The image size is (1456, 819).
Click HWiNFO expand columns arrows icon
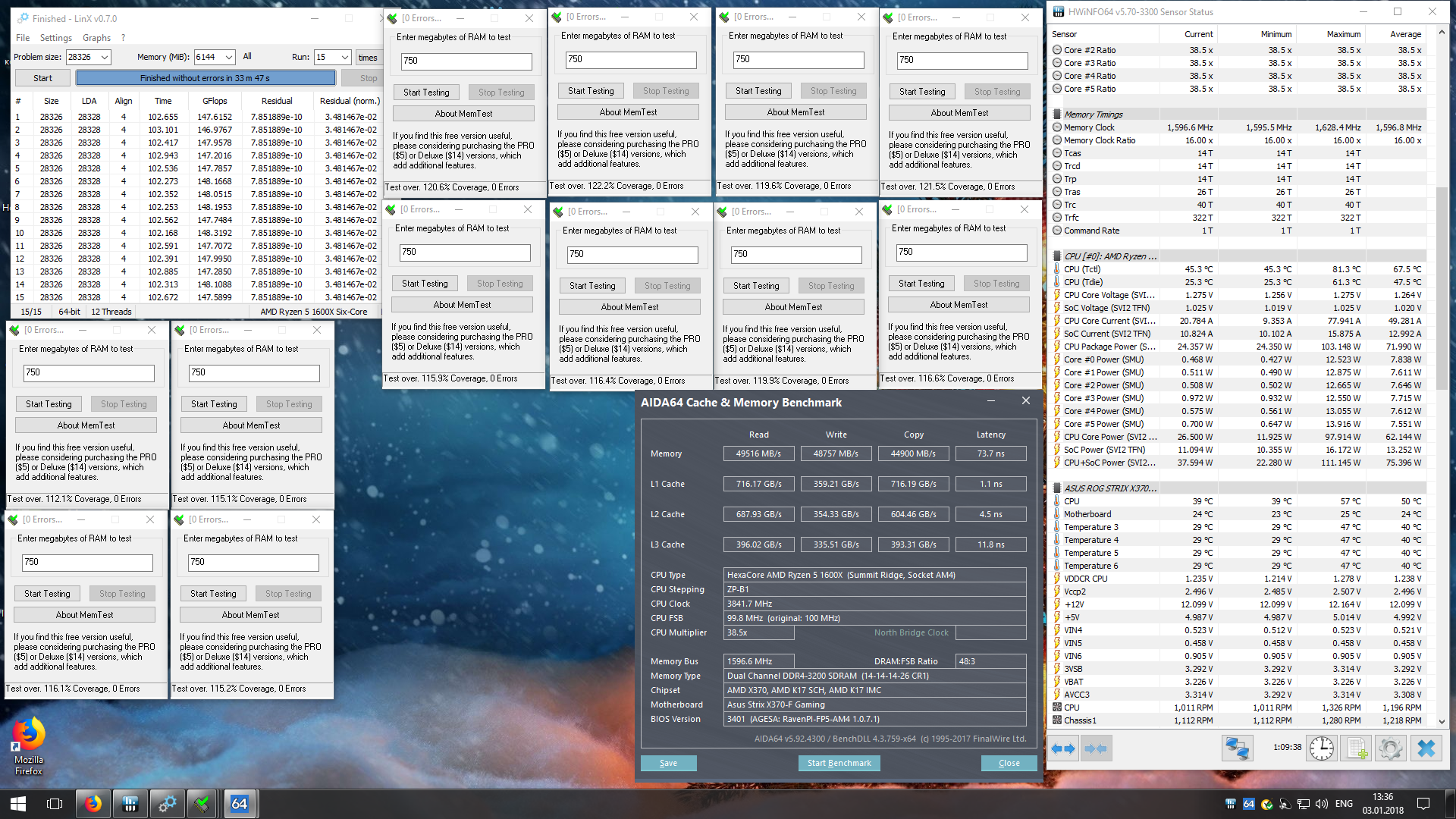[x=1063, y=748]
